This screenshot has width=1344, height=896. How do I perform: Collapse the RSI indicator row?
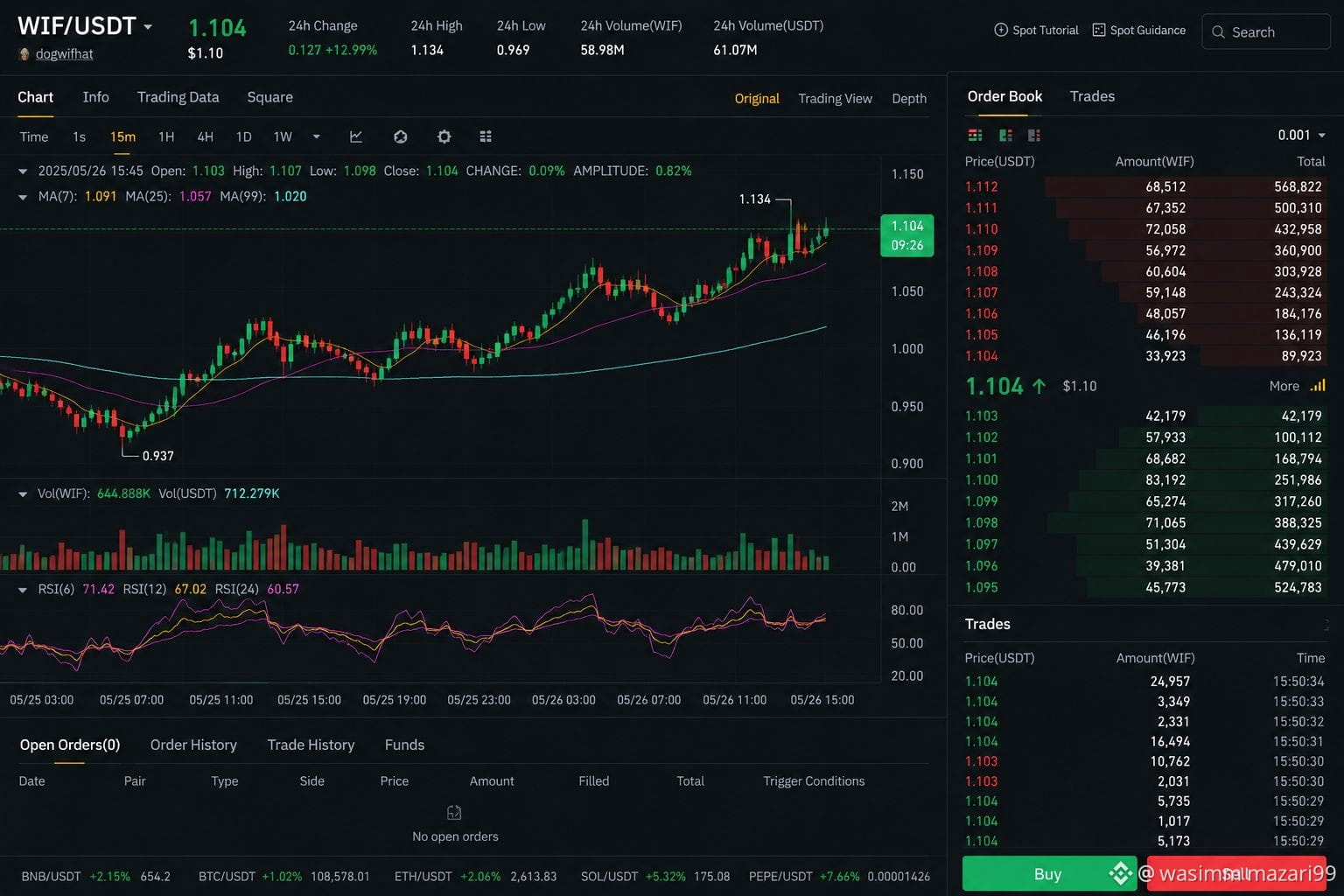(23, 590)
